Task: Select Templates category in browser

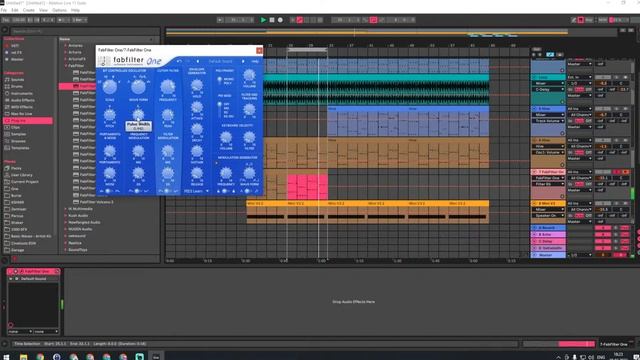Action: pyautogui.click(x=20, y=148)
